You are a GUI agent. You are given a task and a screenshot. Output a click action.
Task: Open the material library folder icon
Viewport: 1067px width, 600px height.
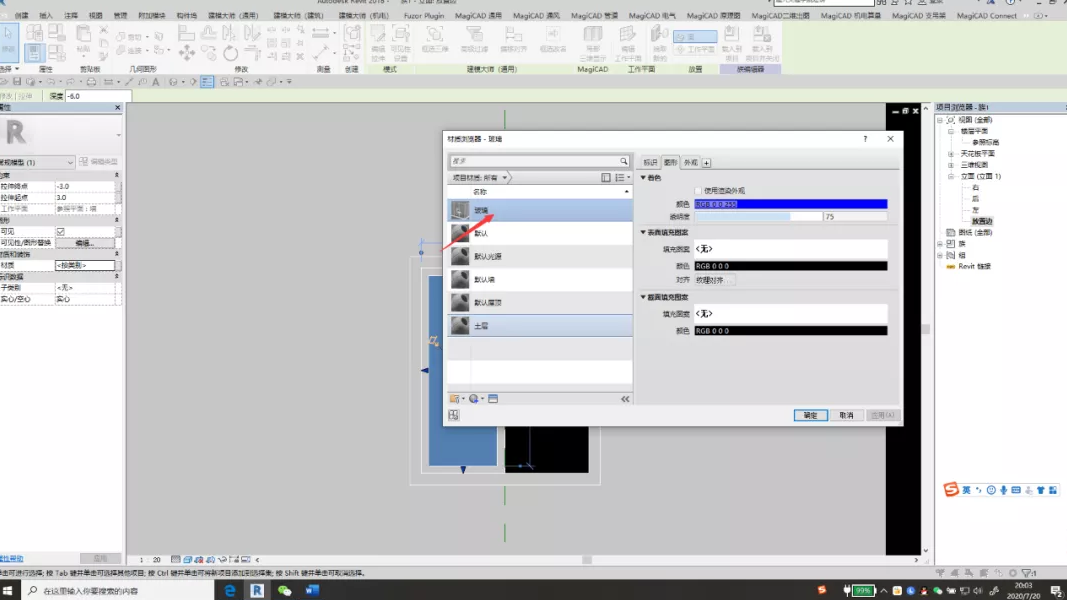coord(455,399)
